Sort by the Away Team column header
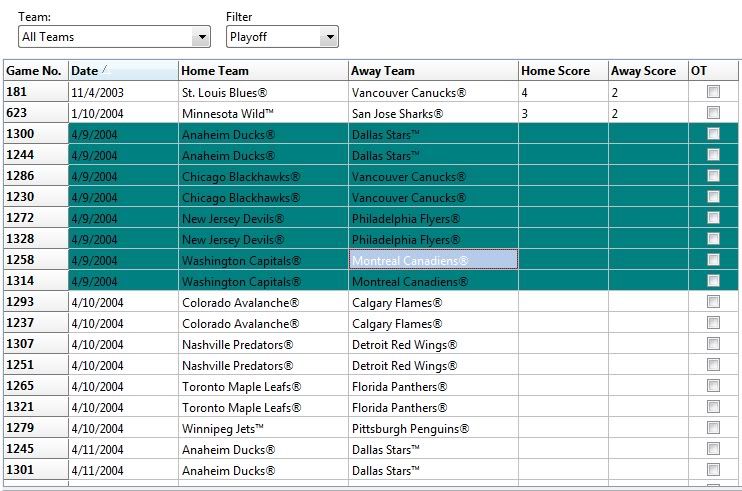This screenshot has width=742, height=491. pyautogui.click(x=433, y=71)
